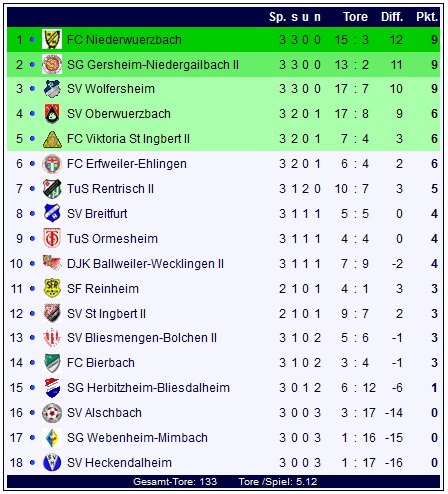Click the FC Bierbach green shield crest

tap(52, 363)
